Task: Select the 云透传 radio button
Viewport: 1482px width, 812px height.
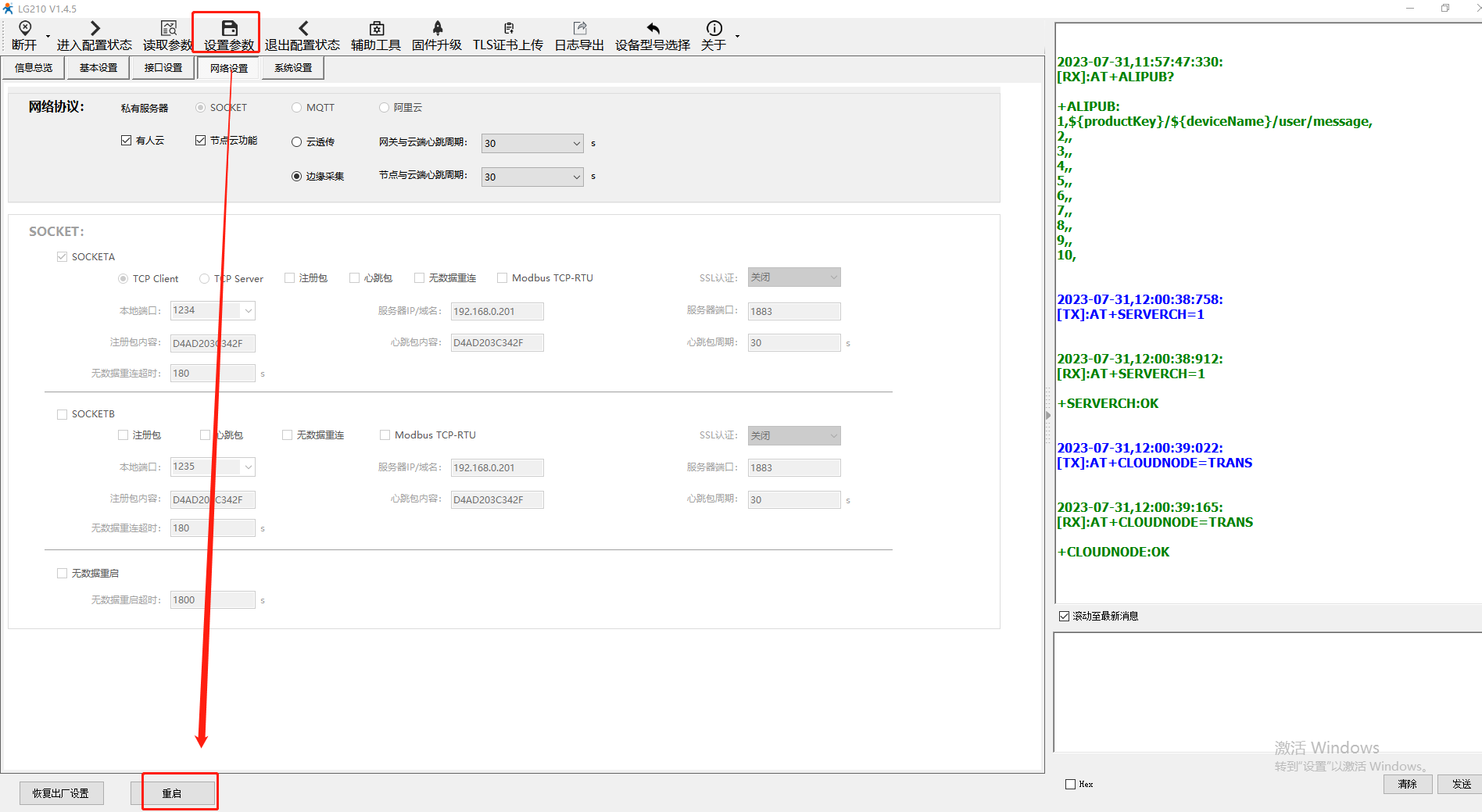Action: pos(297,142)
